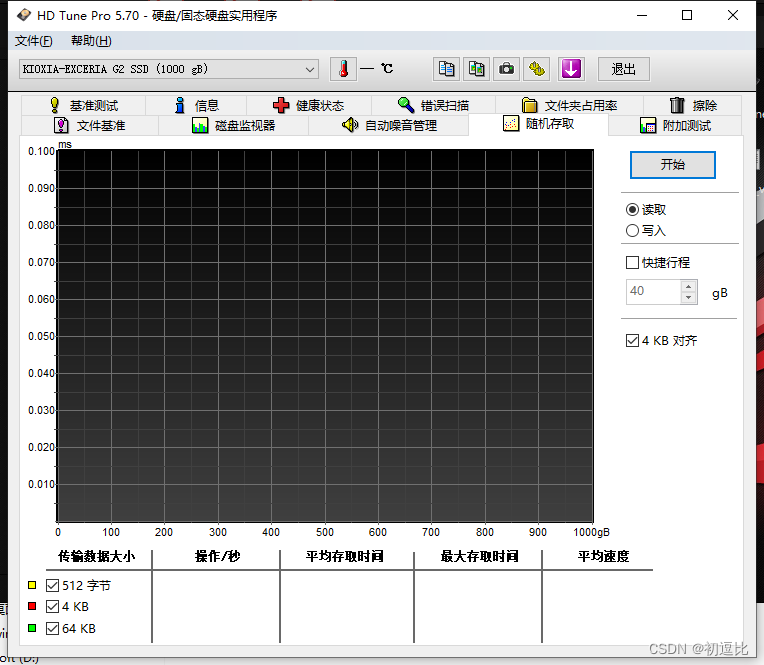Minimize the HD Tune Pro window
Image resolution: width=764 pixels, height=665 pixels.
[642, 16]
